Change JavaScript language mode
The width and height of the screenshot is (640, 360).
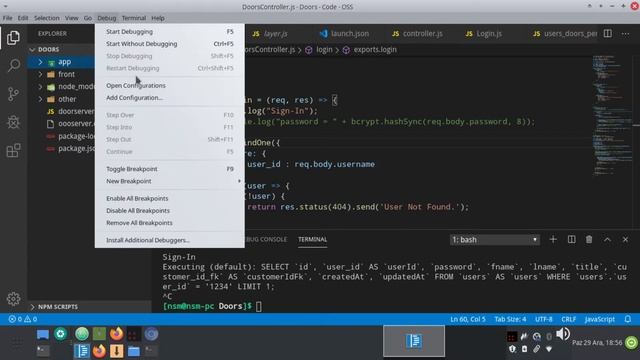600,319
